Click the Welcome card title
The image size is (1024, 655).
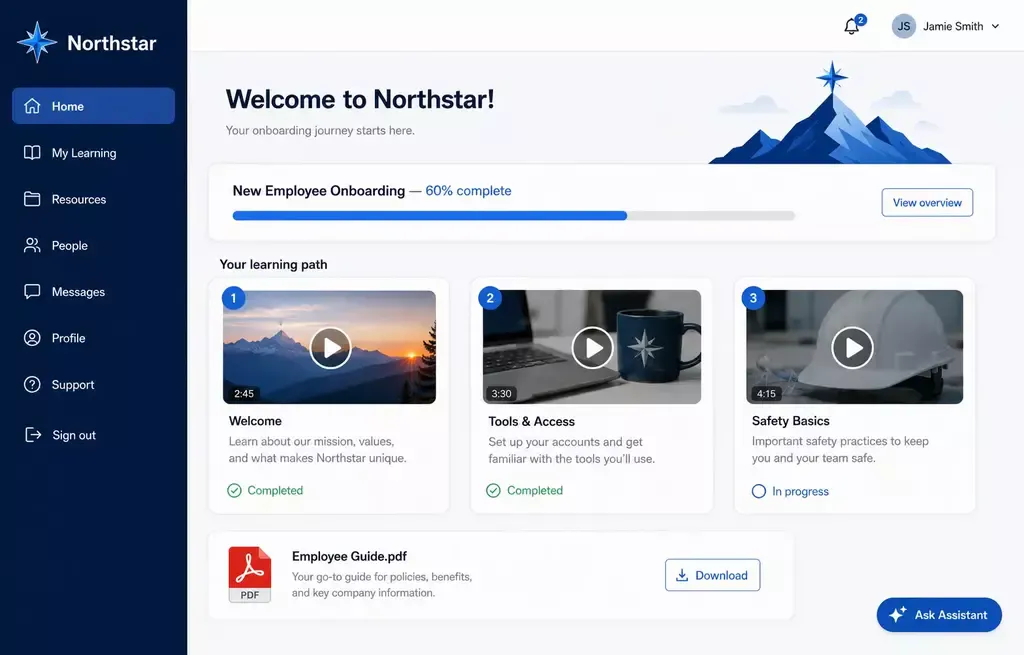(x=255, y=421)
